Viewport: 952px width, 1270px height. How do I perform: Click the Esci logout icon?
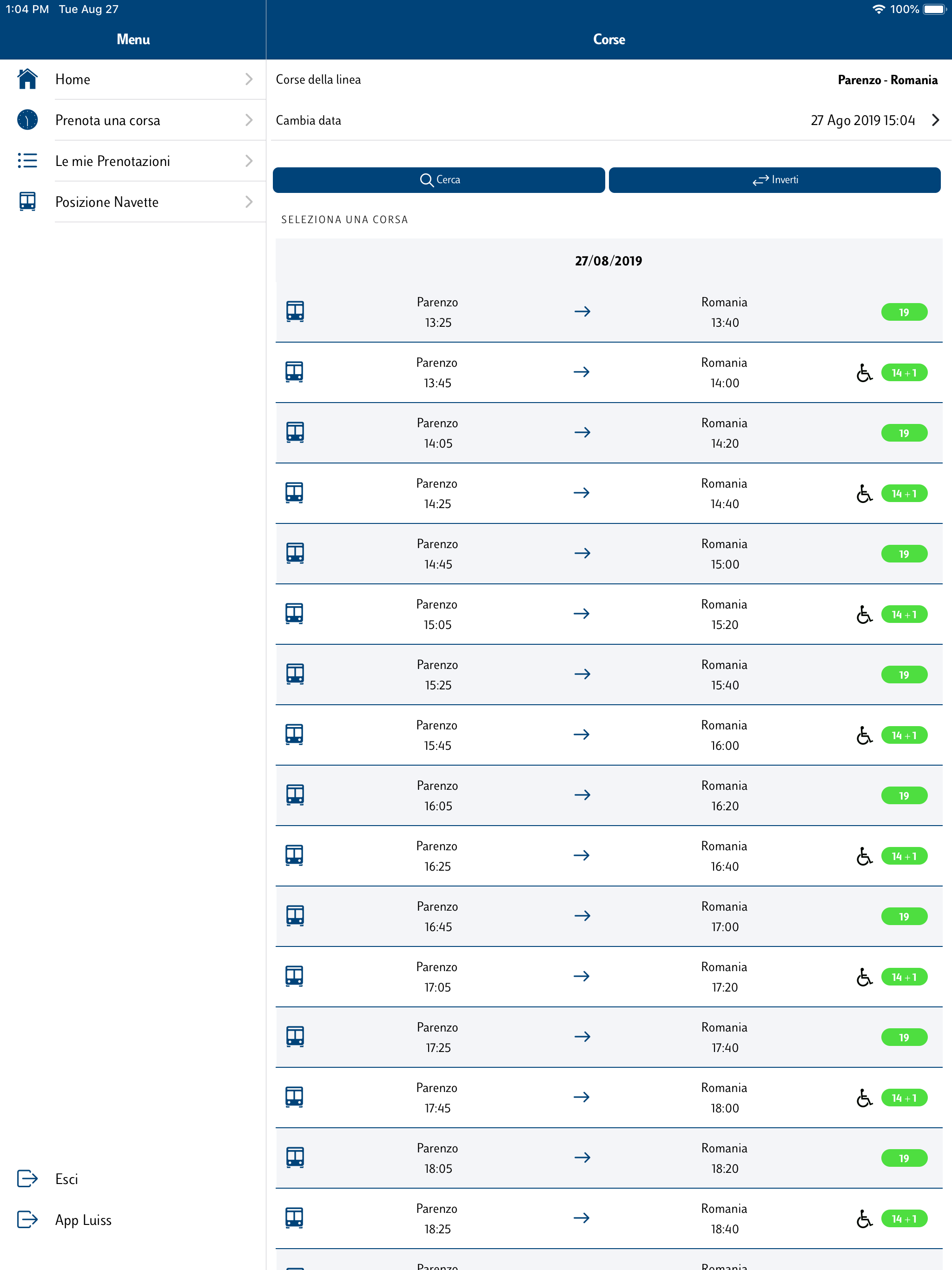click(27, 1179)
